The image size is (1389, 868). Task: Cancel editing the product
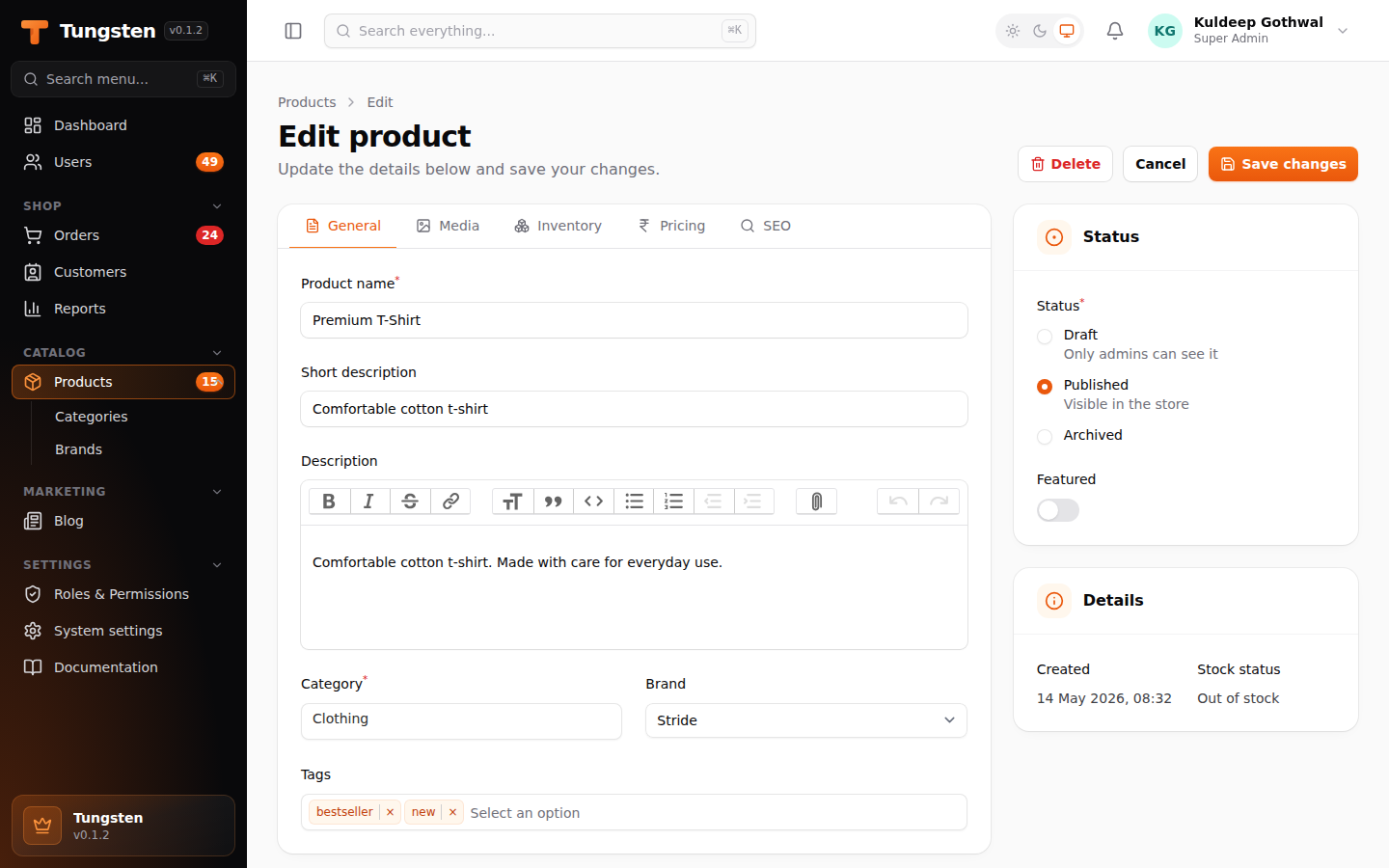tap(1160, 164)
